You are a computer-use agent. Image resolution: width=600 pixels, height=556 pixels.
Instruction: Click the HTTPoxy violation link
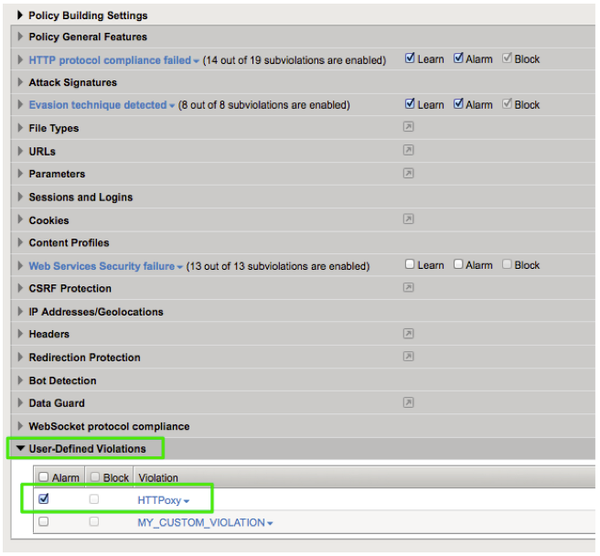(158, 499)
